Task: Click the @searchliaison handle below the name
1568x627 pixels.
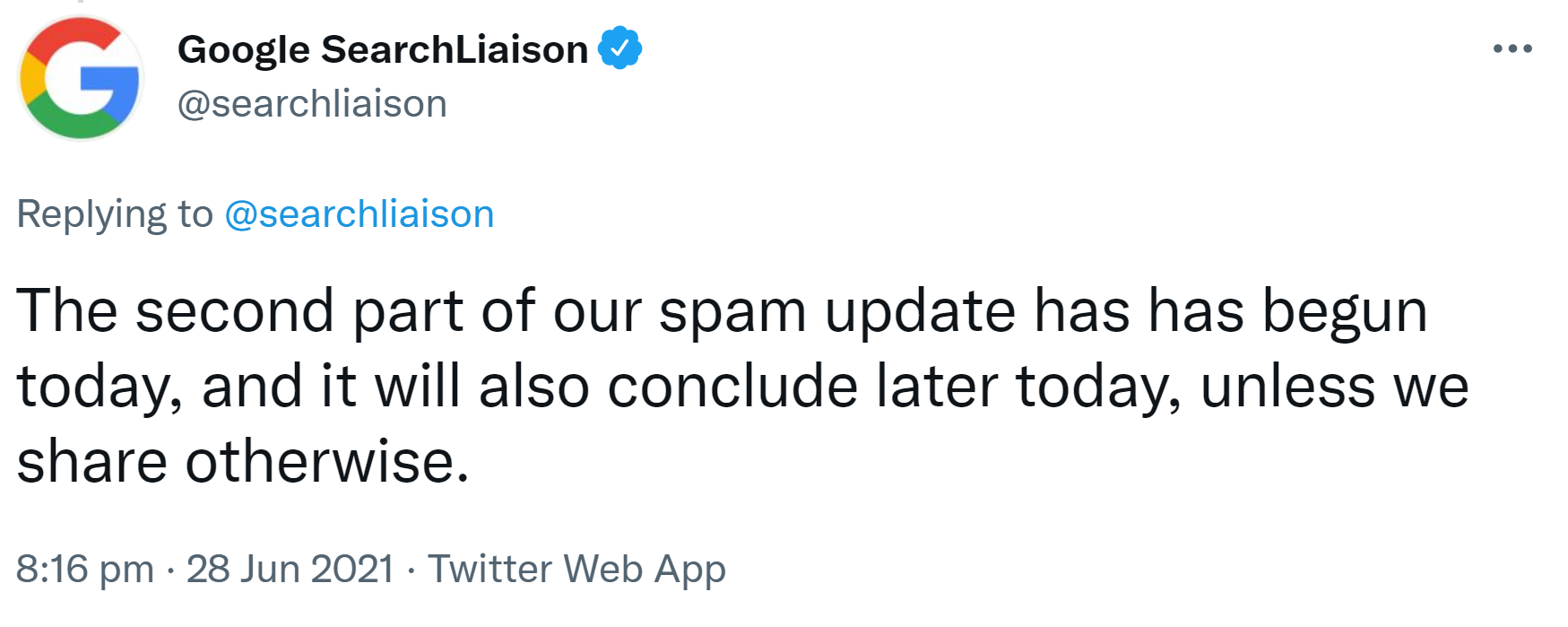Action: pyautogui.click(x=312, y=102)
